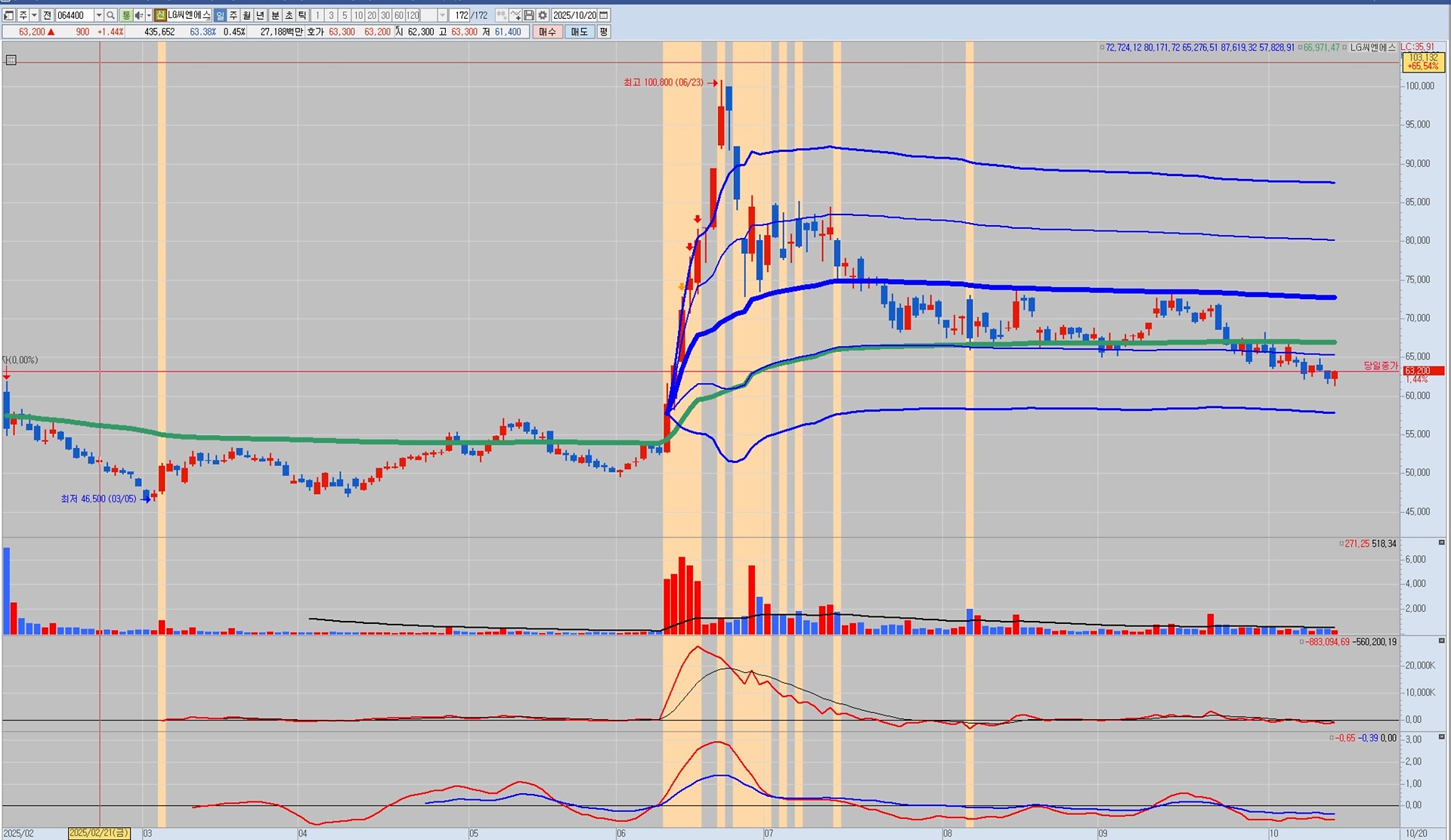Click the speaker sound icon in toolbar
1451x840 pixels.
click(138, 15)
